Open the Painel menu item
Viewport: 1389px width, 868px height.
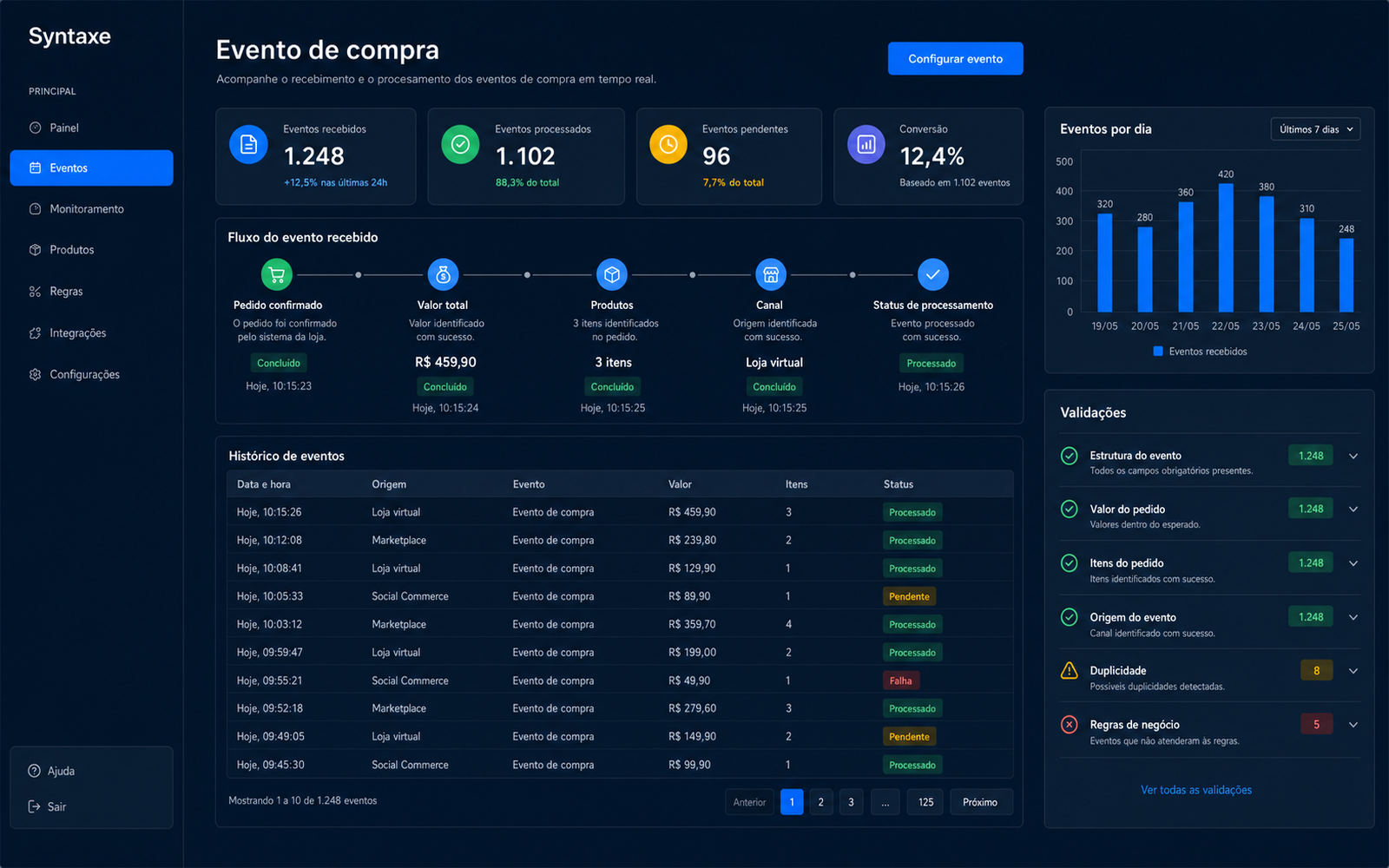pos(91,128)
